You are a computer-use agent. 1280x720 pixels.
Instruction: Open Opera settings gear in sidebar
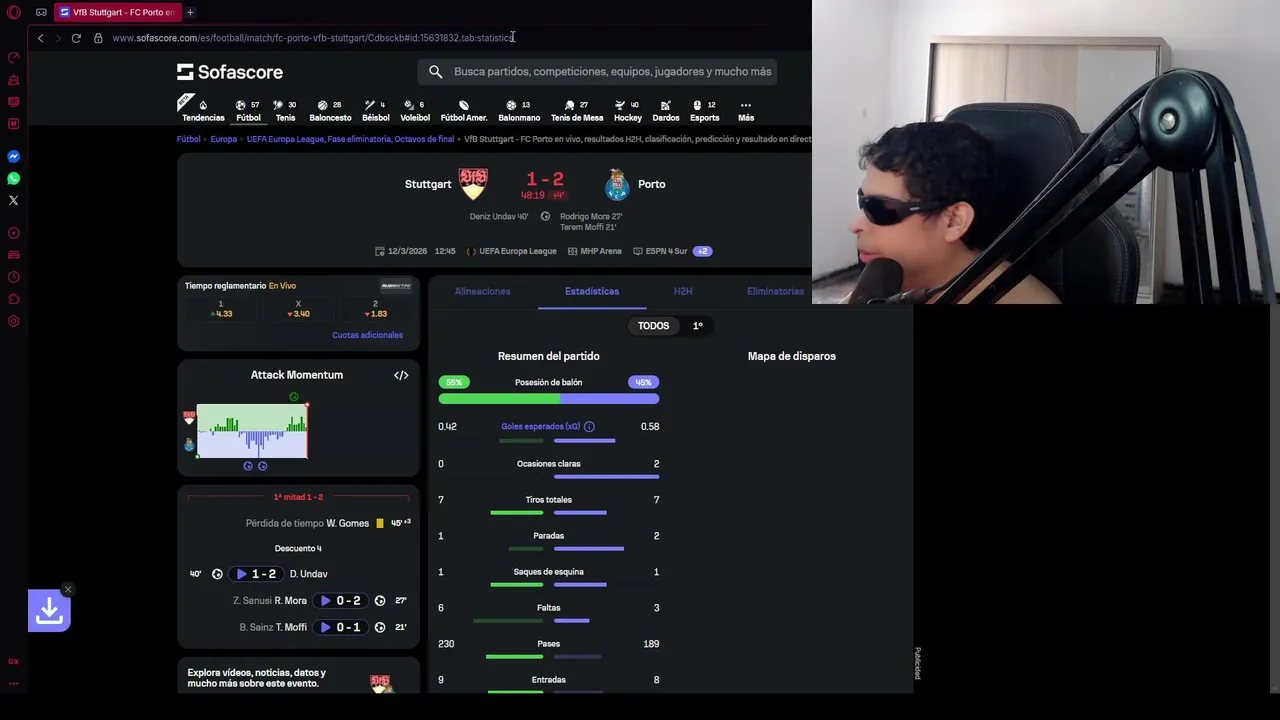[14, 321]
